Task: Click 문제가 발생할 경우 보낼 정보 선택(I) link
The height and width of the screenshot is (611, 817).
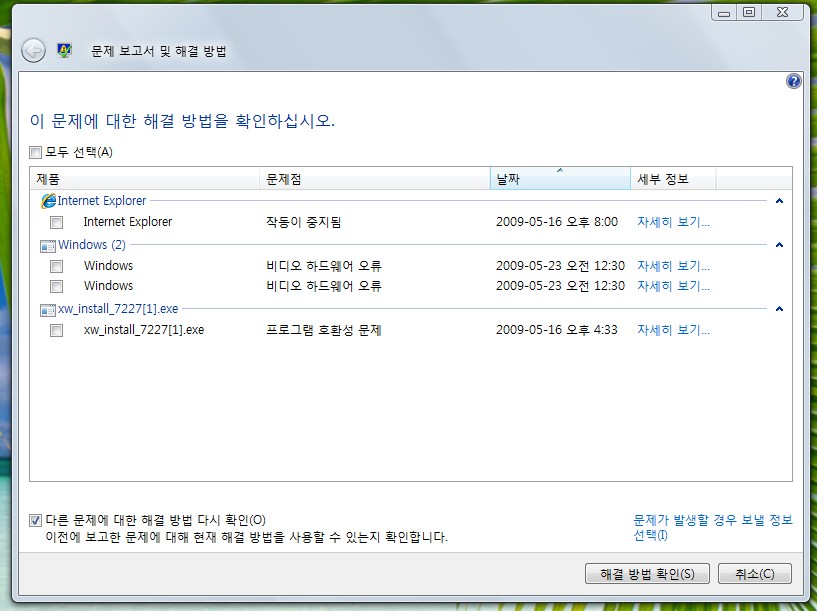Action: click(x=712, y=527)
